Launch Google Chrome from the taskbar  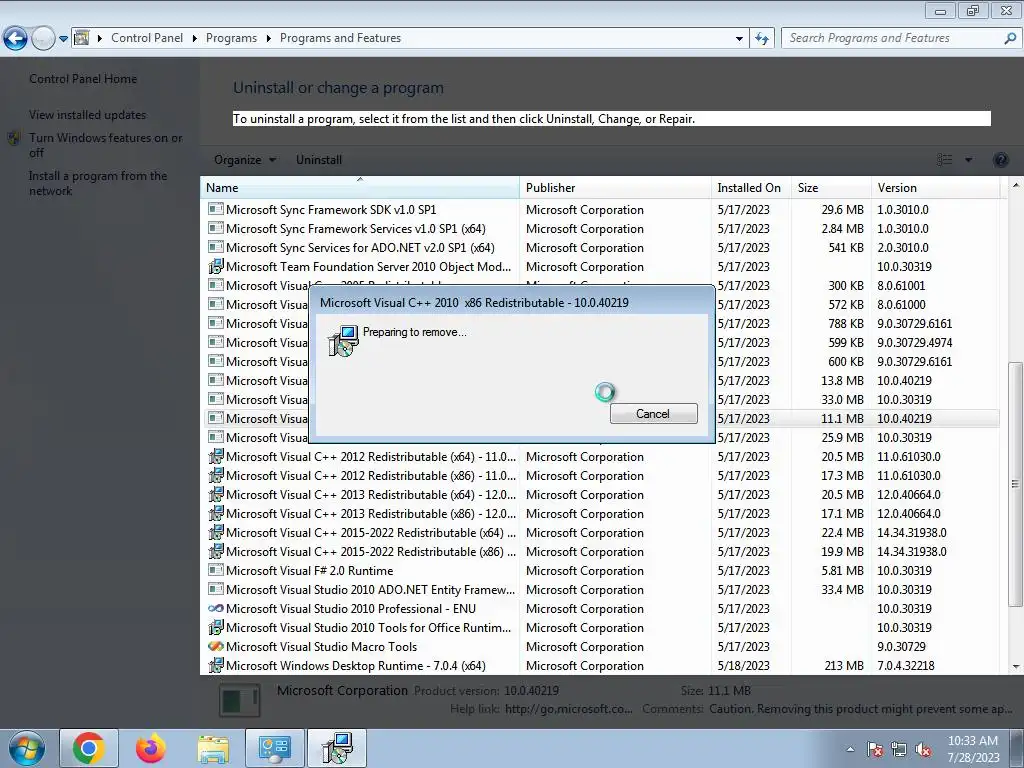tap(89, 748)
